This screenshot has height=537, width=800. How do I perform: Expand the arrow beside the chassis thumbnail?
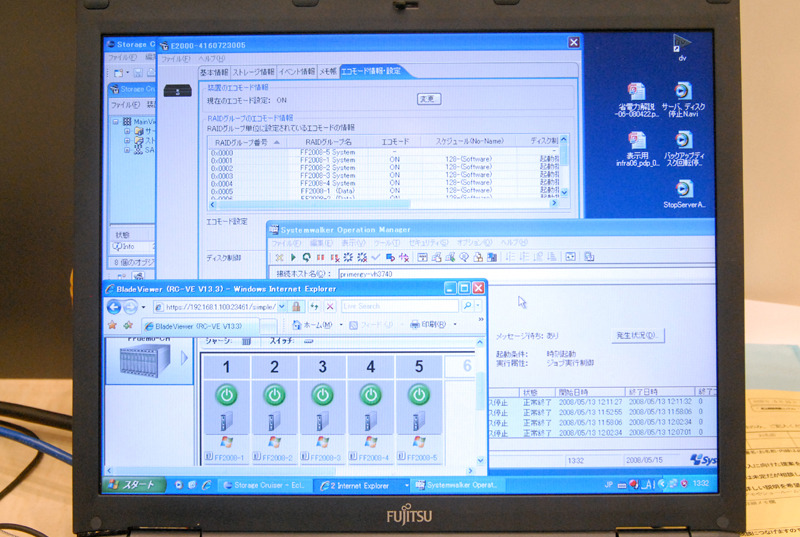(184, 358)
